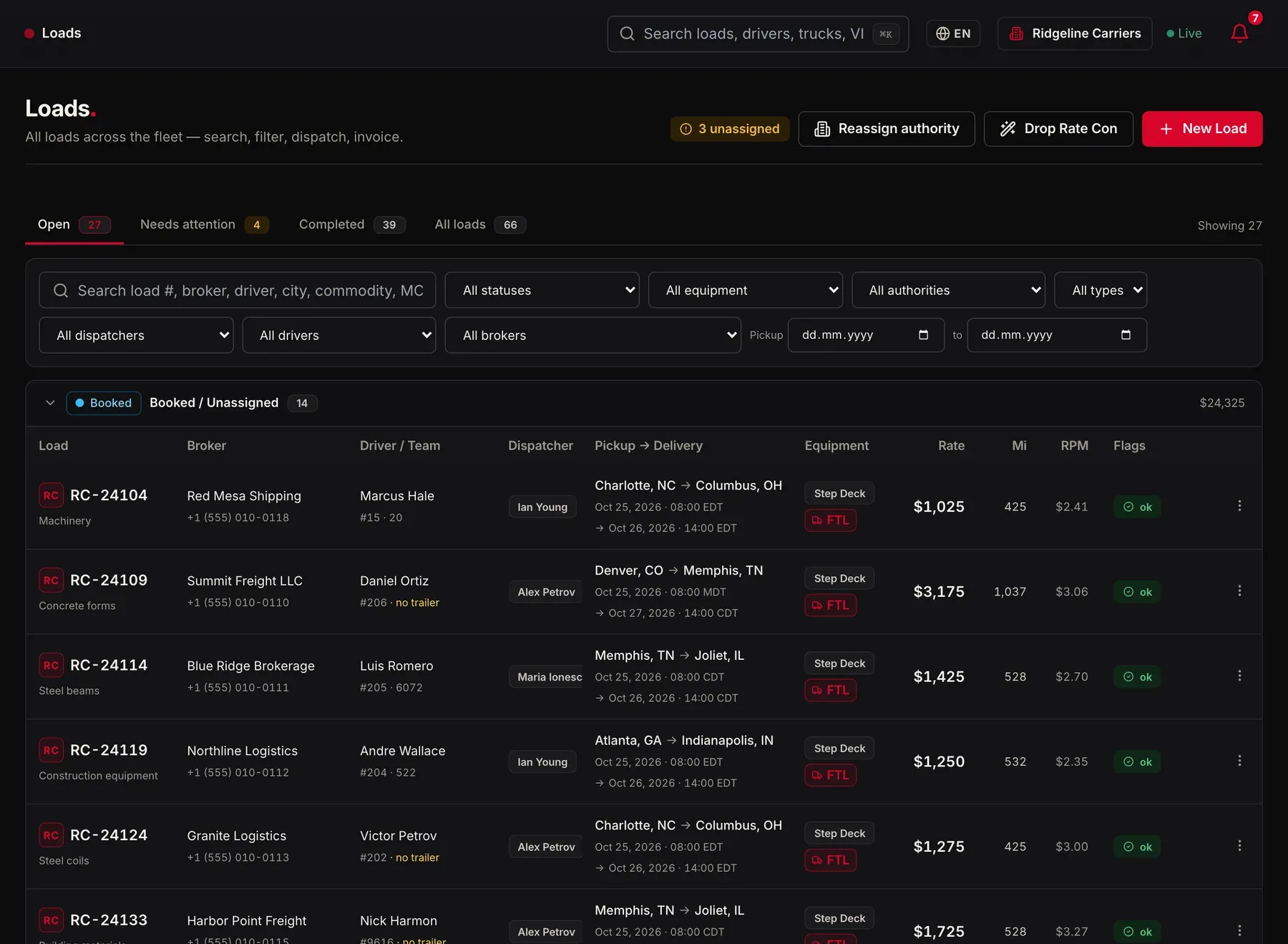Switch to the All loads tab
Image resolution: width=1288 pixels, height=944 pixels.
479,225
